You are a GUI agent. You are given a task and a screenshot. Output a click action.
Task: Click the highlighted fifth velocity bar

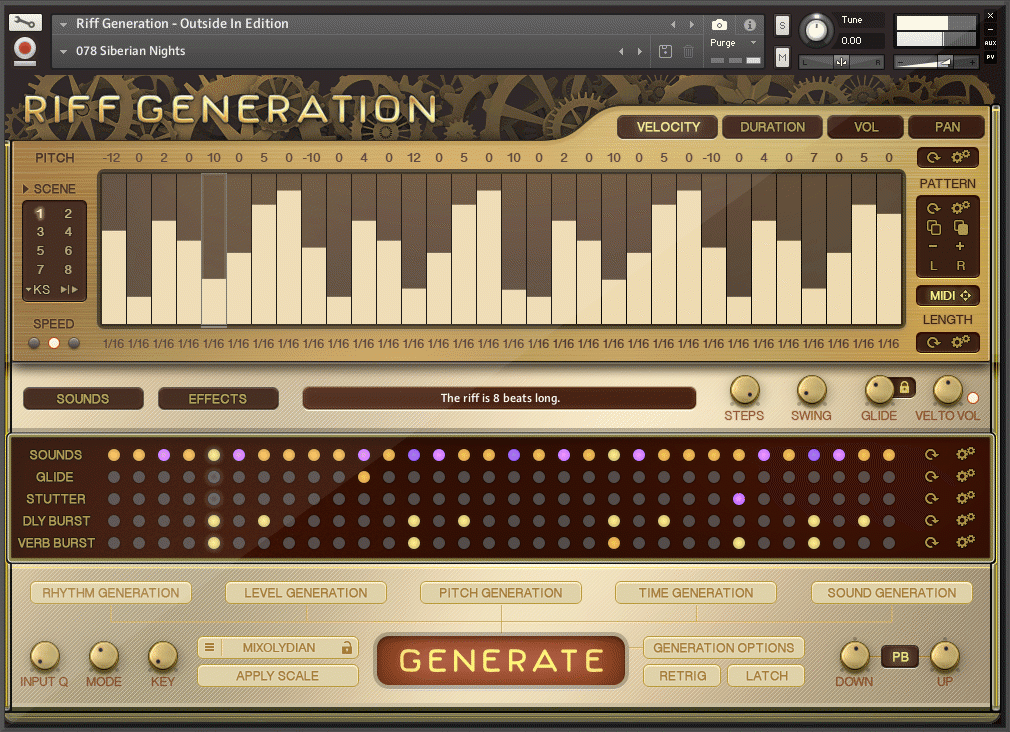pos(214,250)
